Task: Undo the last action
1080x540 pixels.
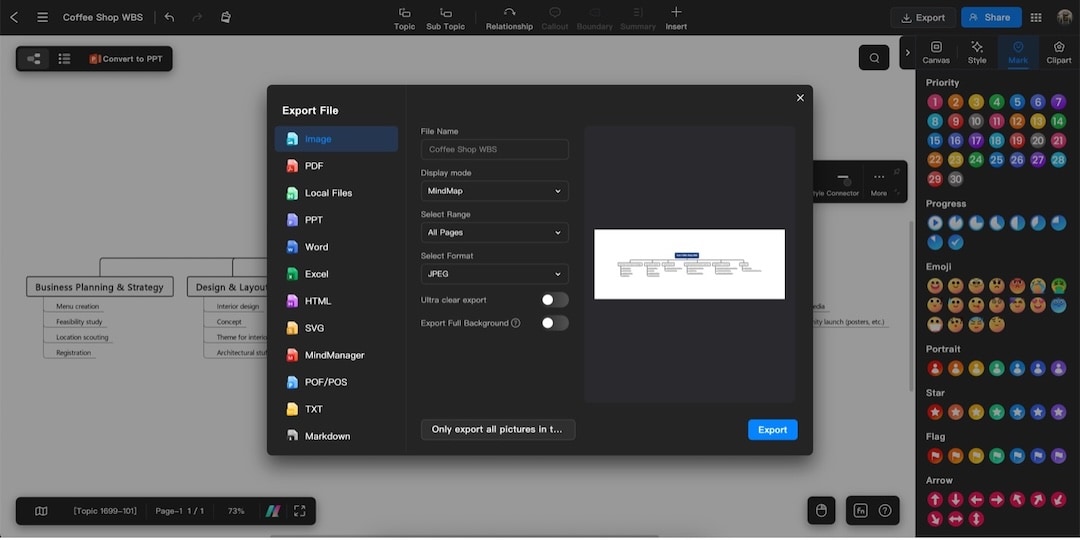Action: pyautogui.click(x=169, y=17)
